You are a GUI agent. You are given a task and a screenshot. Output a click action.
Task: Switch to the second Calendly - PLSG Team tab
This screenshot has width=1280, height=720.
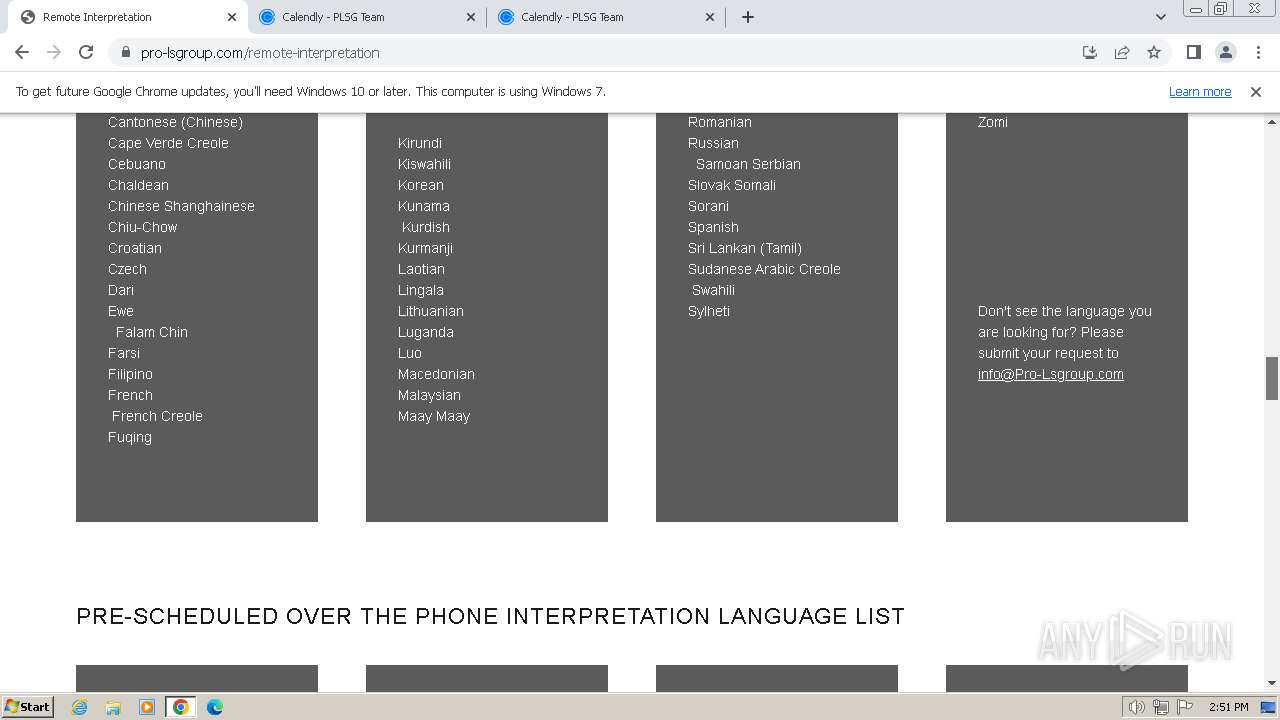606,17
